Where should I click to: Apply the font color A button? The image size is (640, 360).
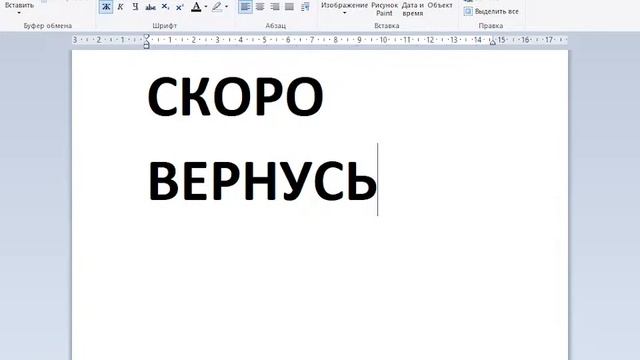[x=196, y=7]
